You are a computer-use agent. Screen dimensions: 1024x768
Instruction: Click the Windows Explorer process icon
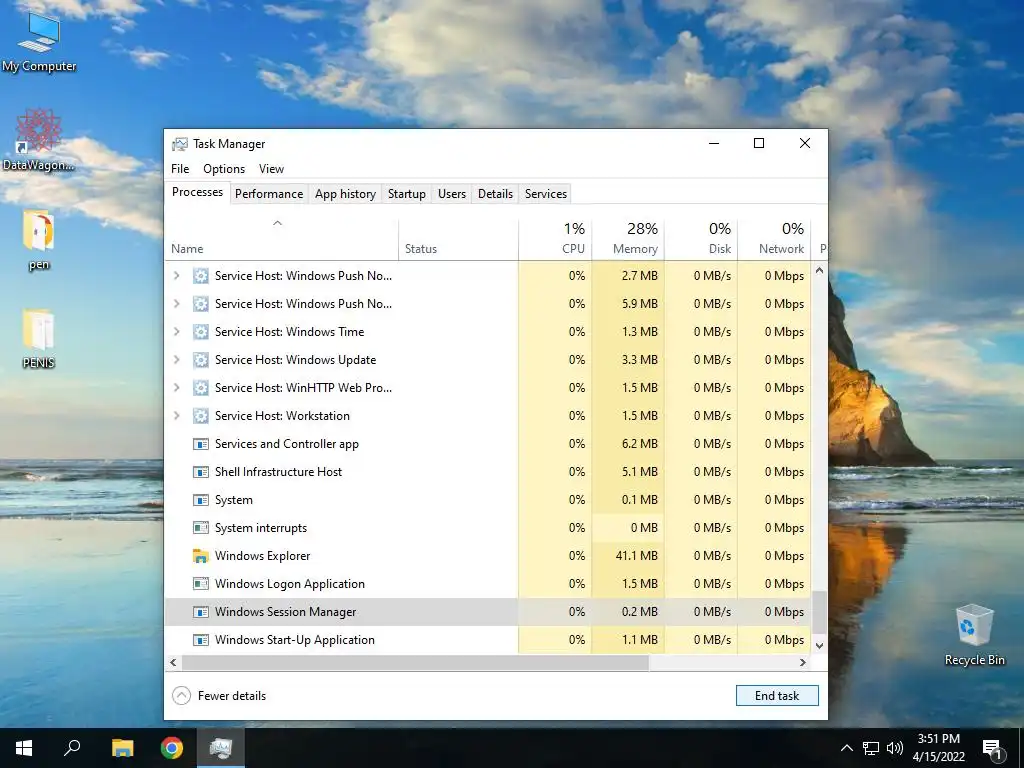(x=200, y=556)
